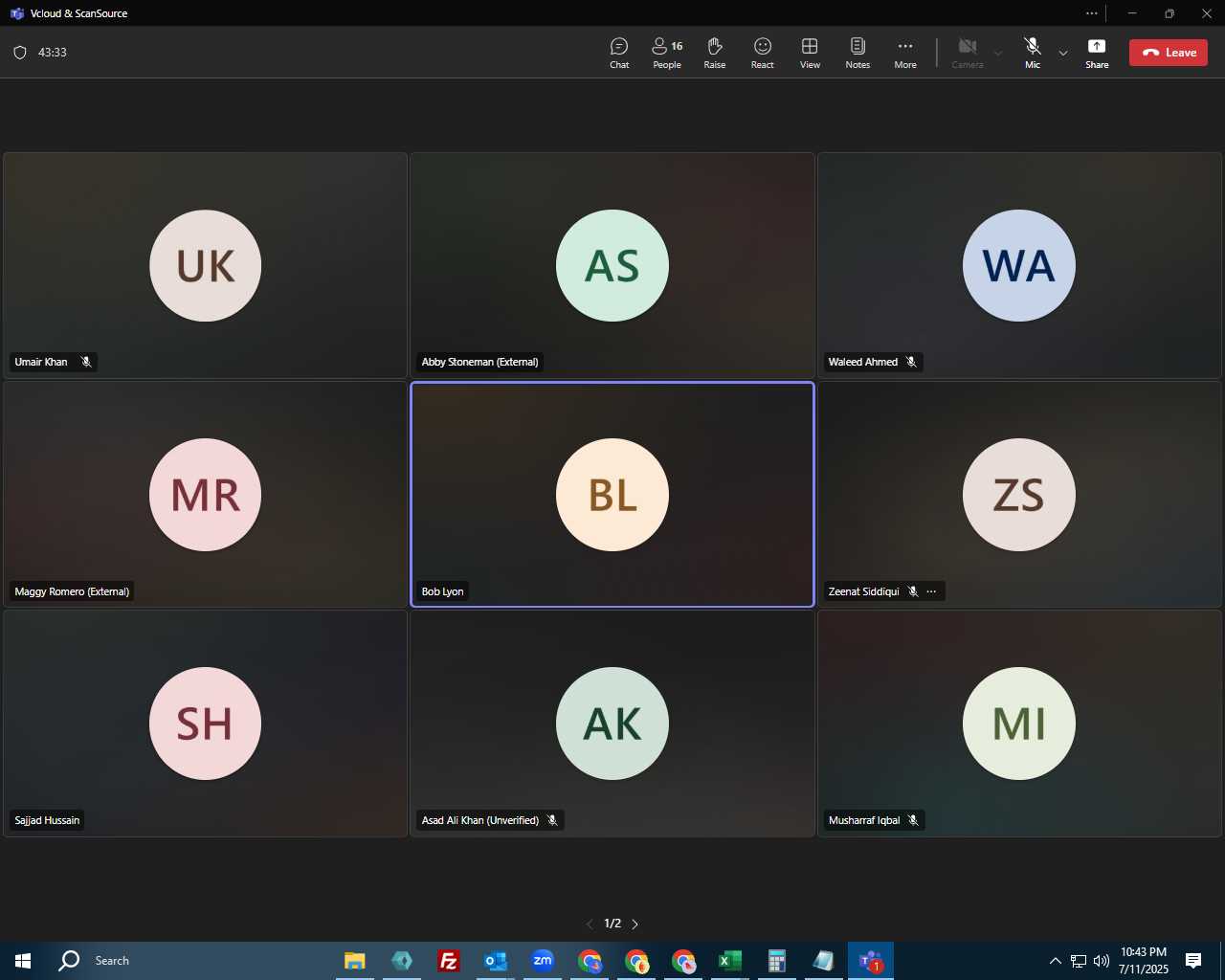Open the More actions menu in the meeting toolbar
Viewport: 1225px width, 980px height.
tap(905, 53)
